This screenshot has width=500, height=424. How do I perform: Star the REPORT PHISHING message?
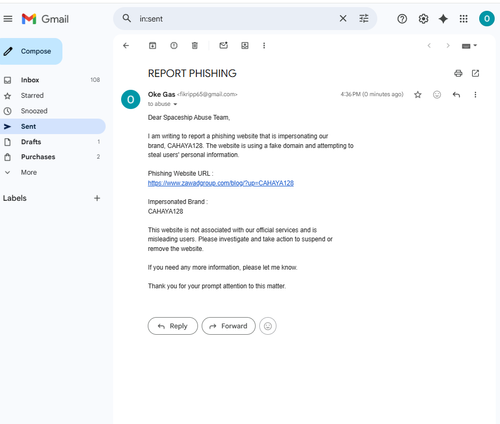418,95
